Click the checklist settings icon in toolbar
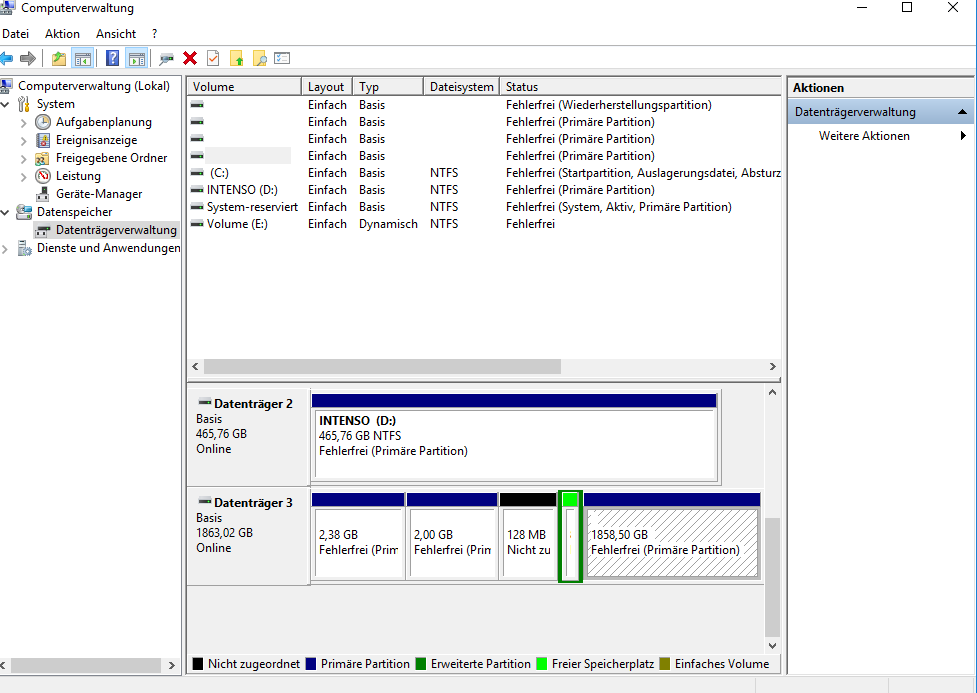 [x=282, y=58]
